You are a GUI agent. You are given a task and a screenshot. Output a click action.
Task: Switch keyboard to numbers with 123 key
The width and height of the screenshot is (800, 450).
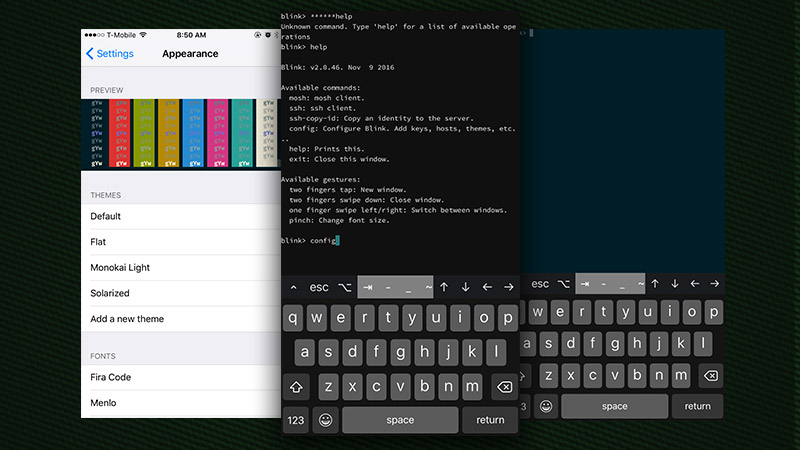point(295,420)
